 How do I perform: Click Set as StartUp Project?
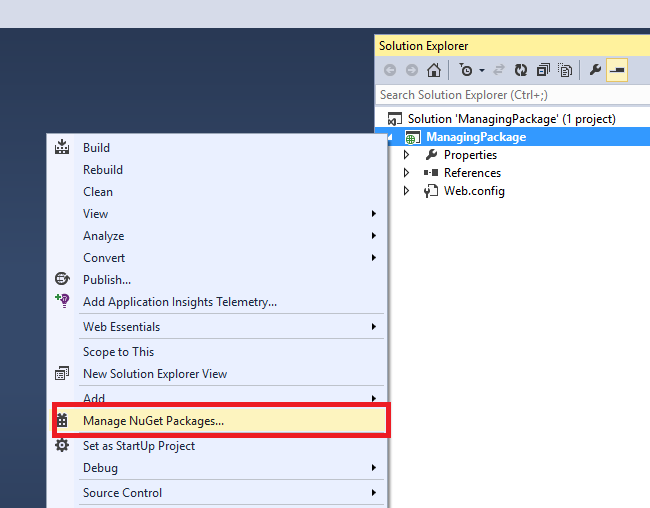point(139,446)
